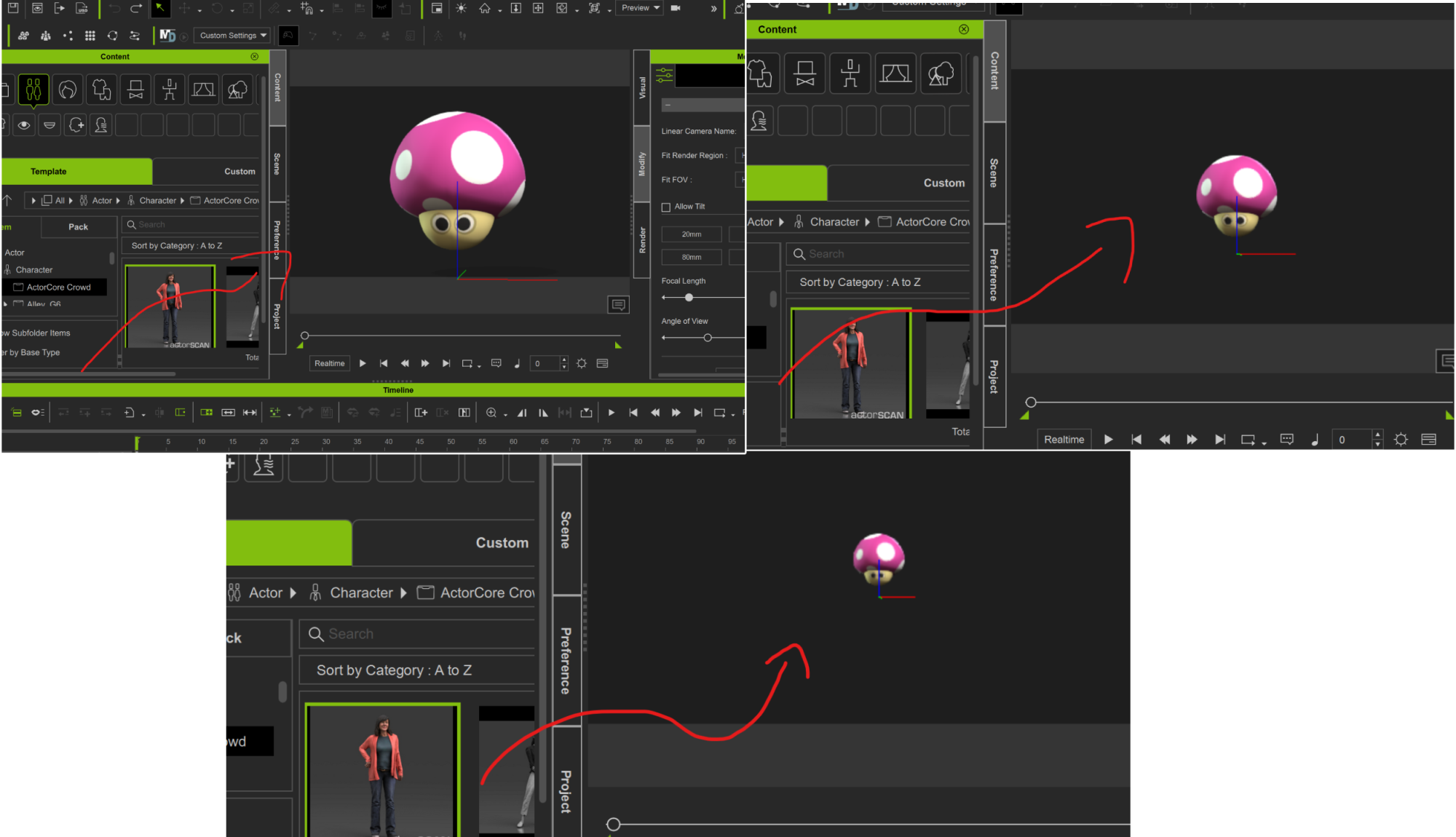1456x837 pixels.
Task: Switch to the Template tab
Action: coord(76,171)
